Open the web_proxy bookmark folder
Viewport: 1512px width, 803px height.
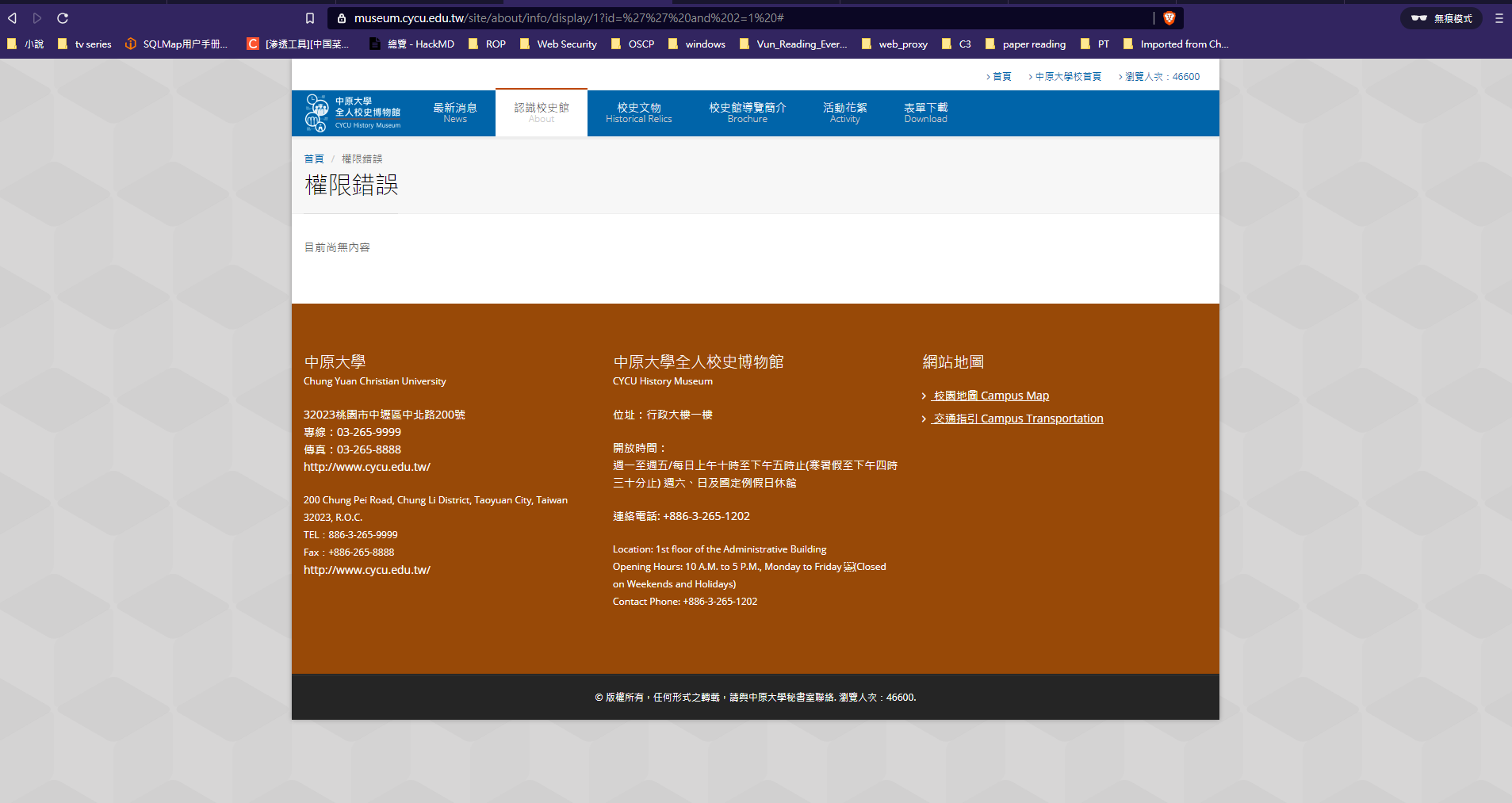(x=894, y=44)
